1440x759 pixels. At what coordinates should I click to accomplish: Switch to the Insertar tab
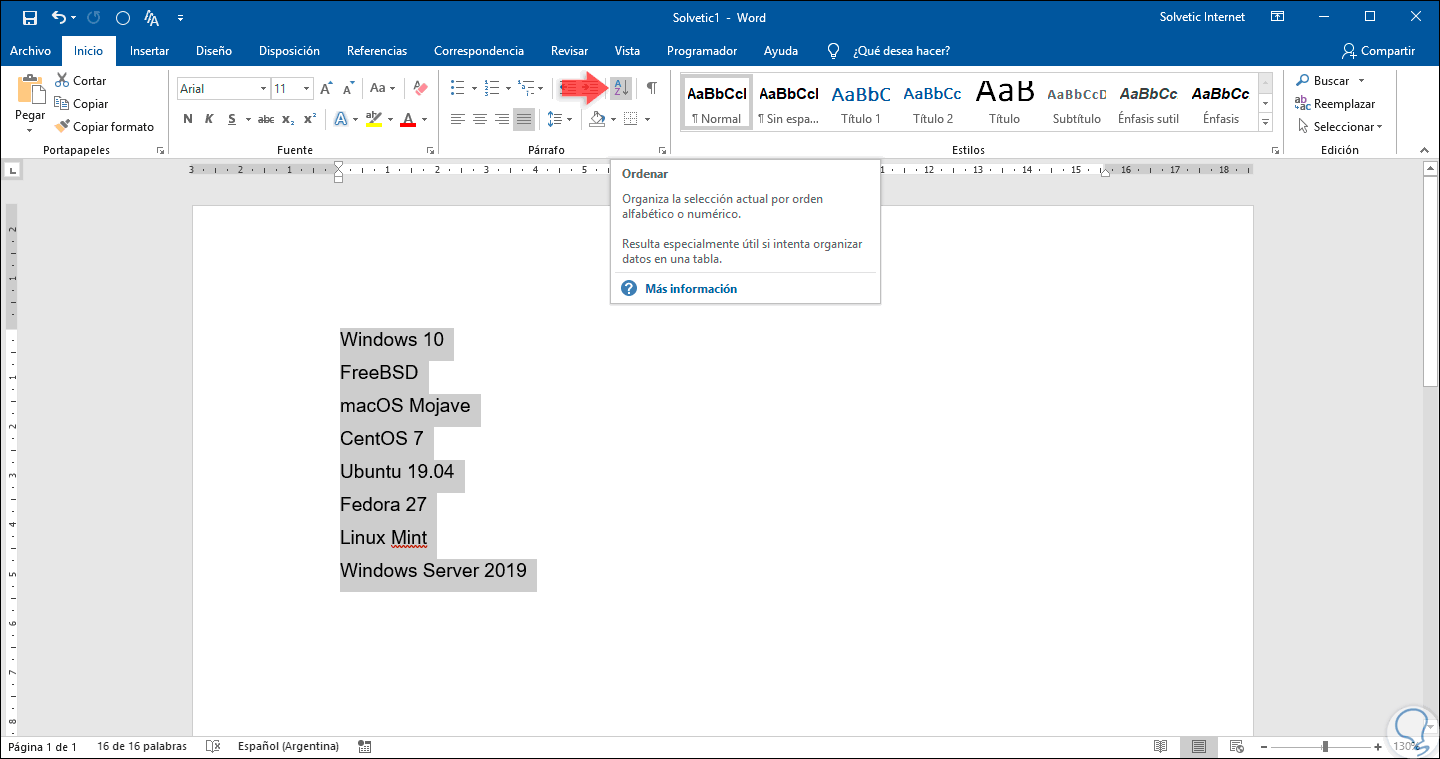150,51
